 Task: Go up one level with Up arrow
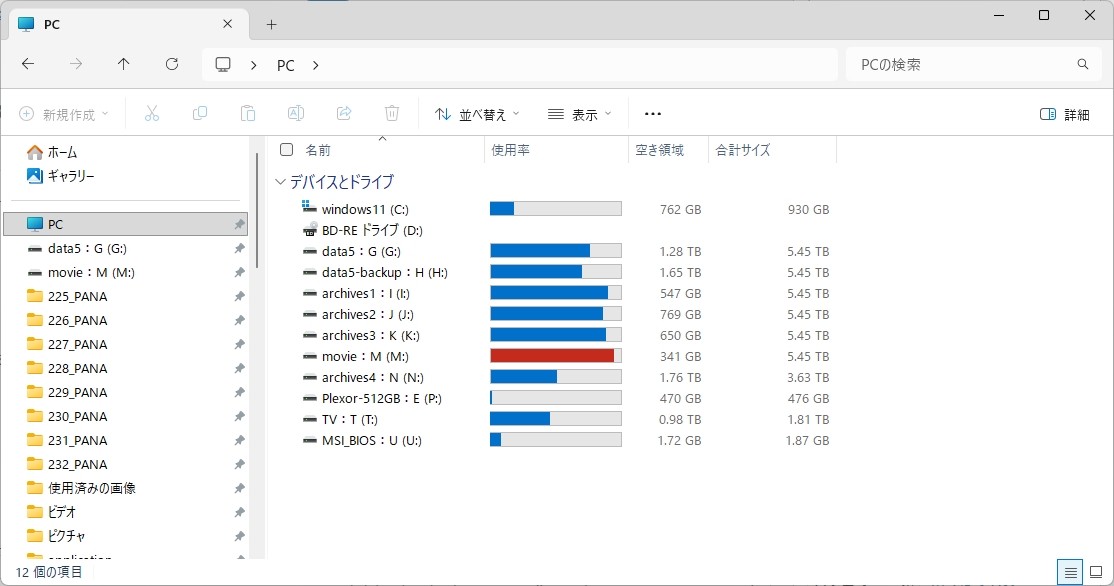pos(124,64)
